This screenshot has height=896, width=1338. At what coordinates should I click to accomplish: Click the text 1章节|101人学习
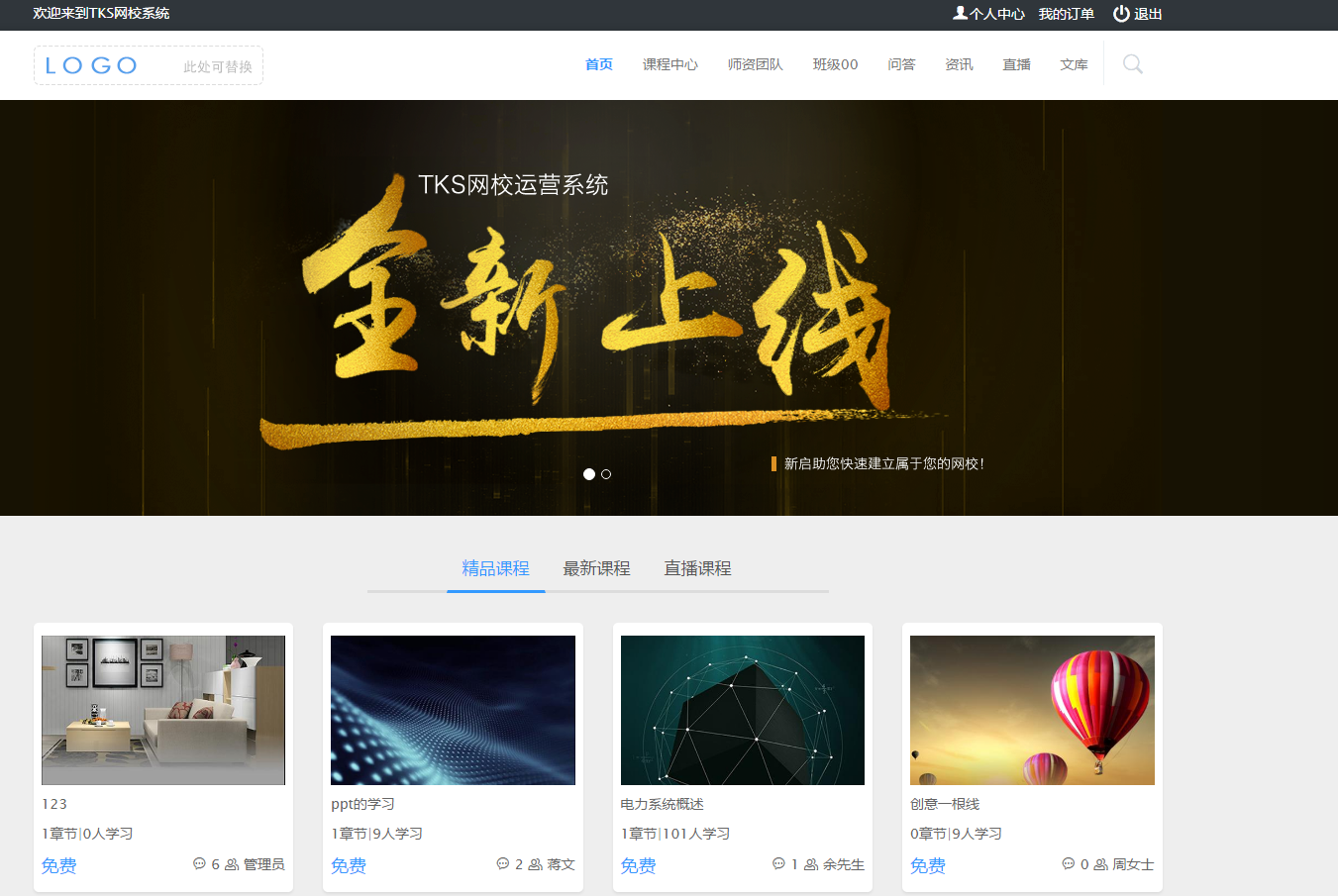[675, 834]
